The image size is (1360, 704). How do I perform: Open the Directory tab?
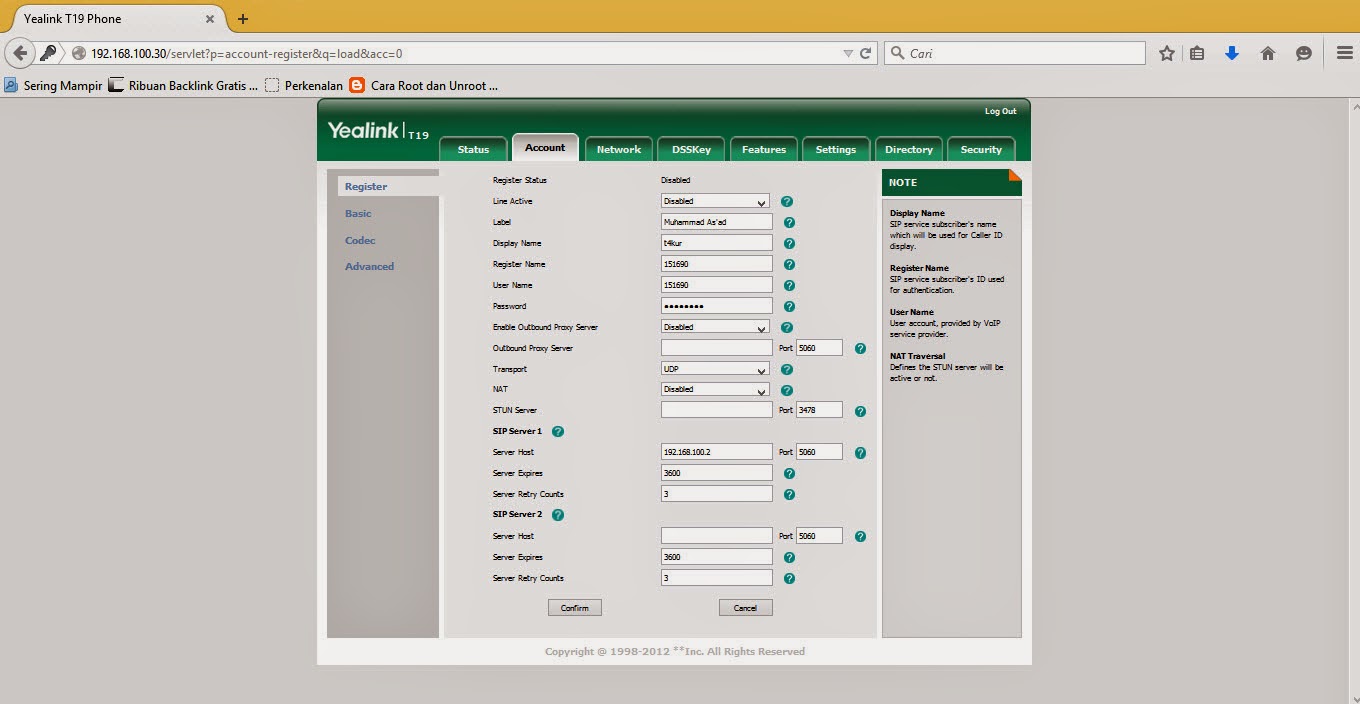pos(909,149)
